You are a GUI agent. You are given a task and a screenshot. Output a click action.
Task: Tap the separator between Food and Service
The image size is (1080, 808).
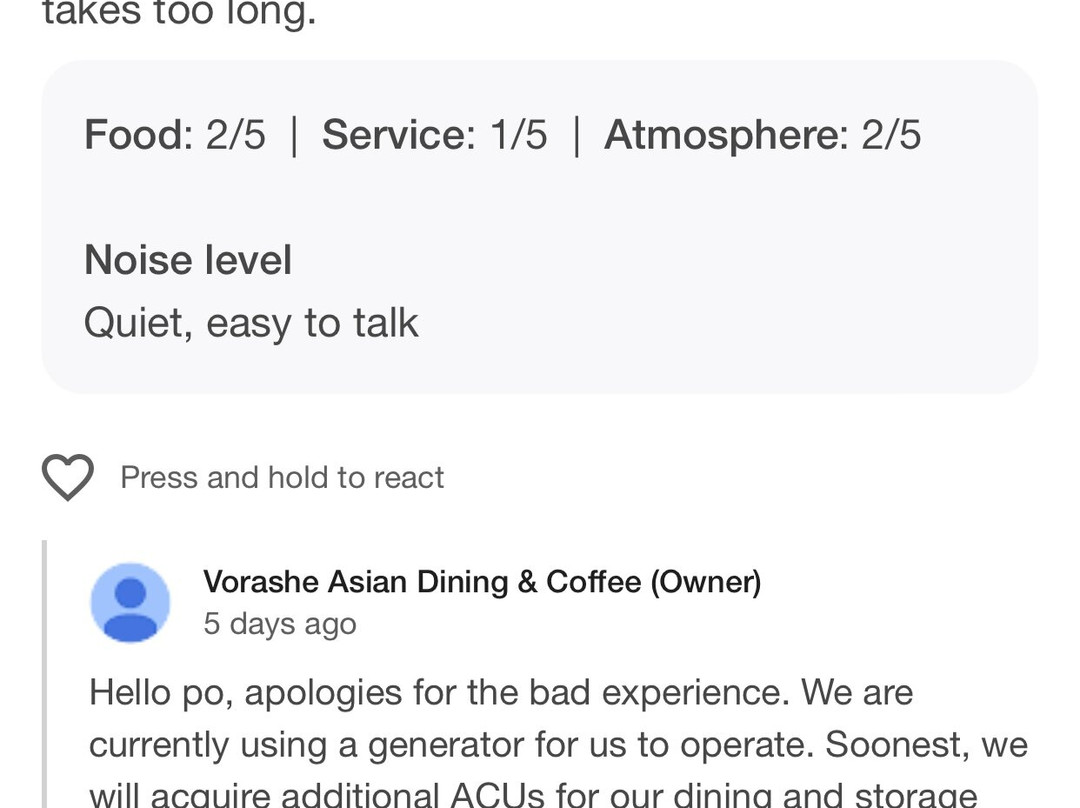(294, 135)
